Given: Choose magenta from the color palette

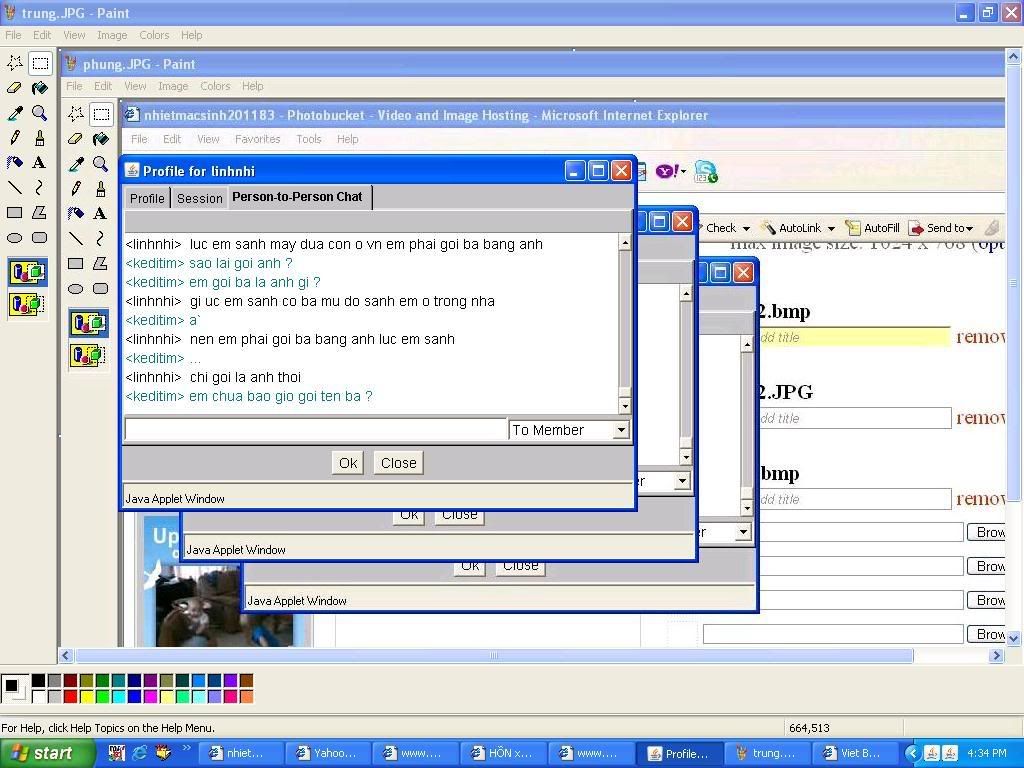Looking at the screenshot, I should (150, 697).
